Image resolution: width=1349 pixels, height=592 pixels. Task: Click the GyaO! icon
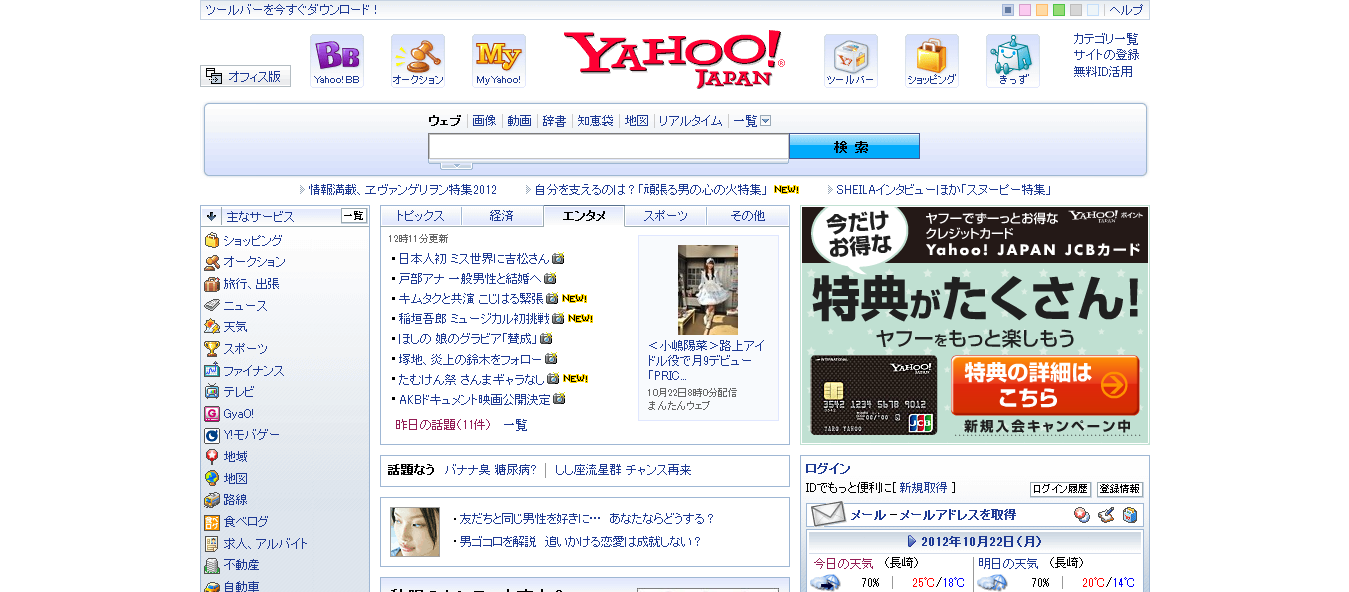(x=212, y=414)
